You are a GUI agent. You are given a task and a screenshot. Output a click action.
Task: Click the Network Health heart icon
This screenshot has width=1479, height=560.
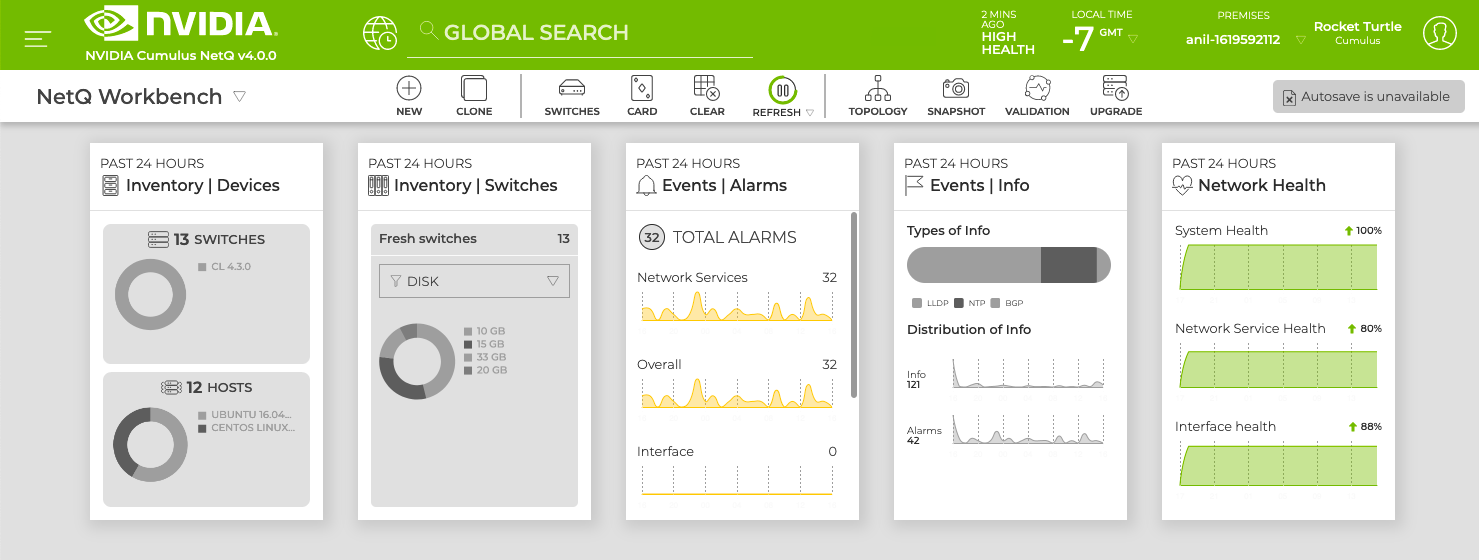click(1182, 185)
